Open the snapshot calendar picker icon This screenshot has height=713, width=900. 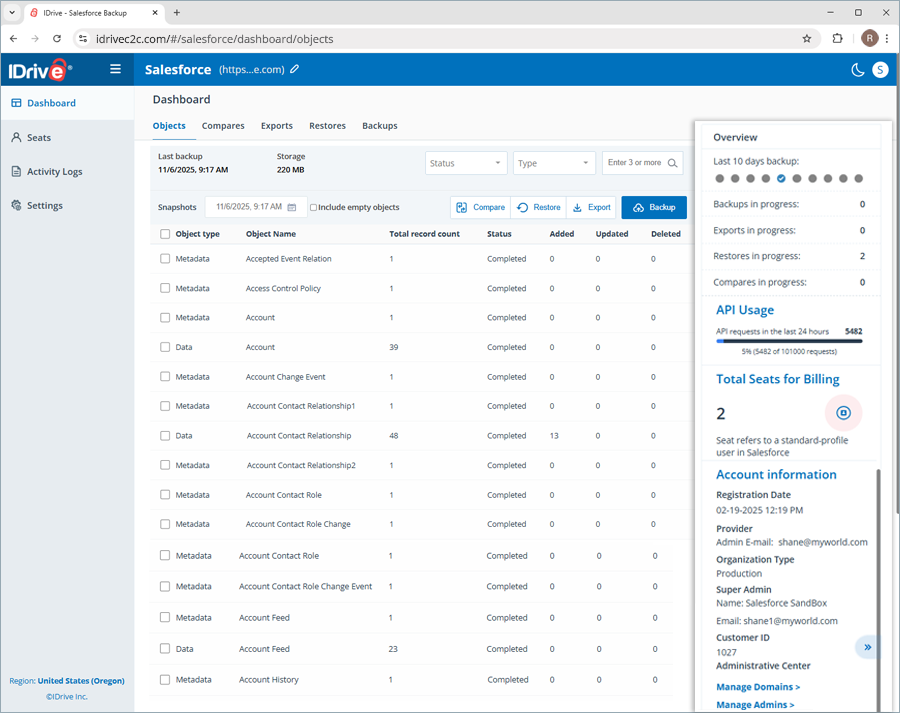point(291,207)
